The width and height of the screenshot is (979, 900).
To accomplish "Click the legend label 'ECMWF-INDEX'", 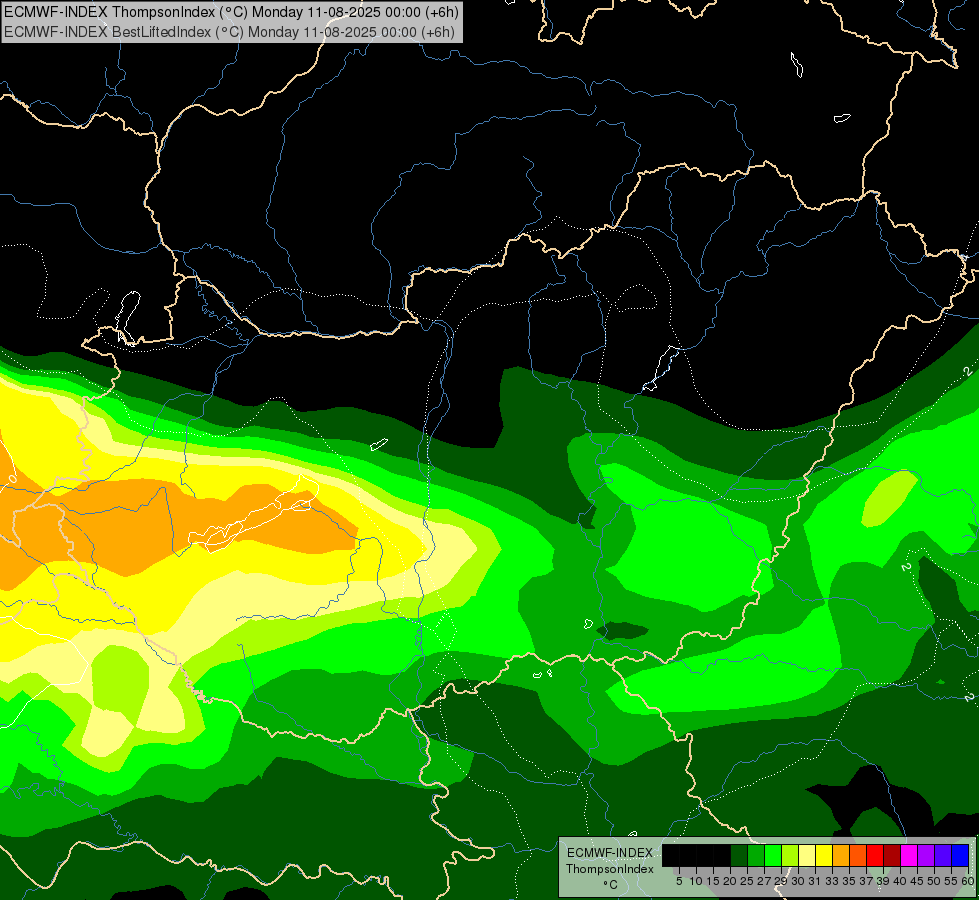I will point(610,853).
